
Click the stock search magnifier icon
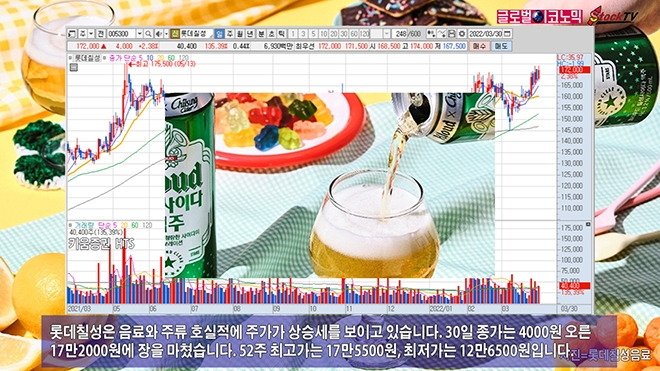(148, 34)
